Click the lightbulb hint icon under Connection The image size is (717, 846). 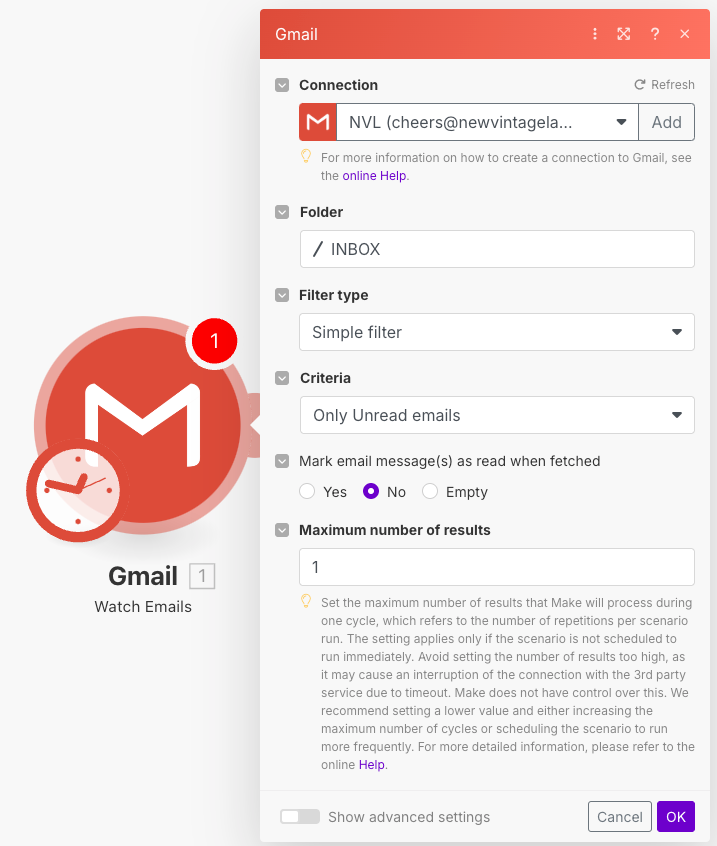(x=306, y=156)
